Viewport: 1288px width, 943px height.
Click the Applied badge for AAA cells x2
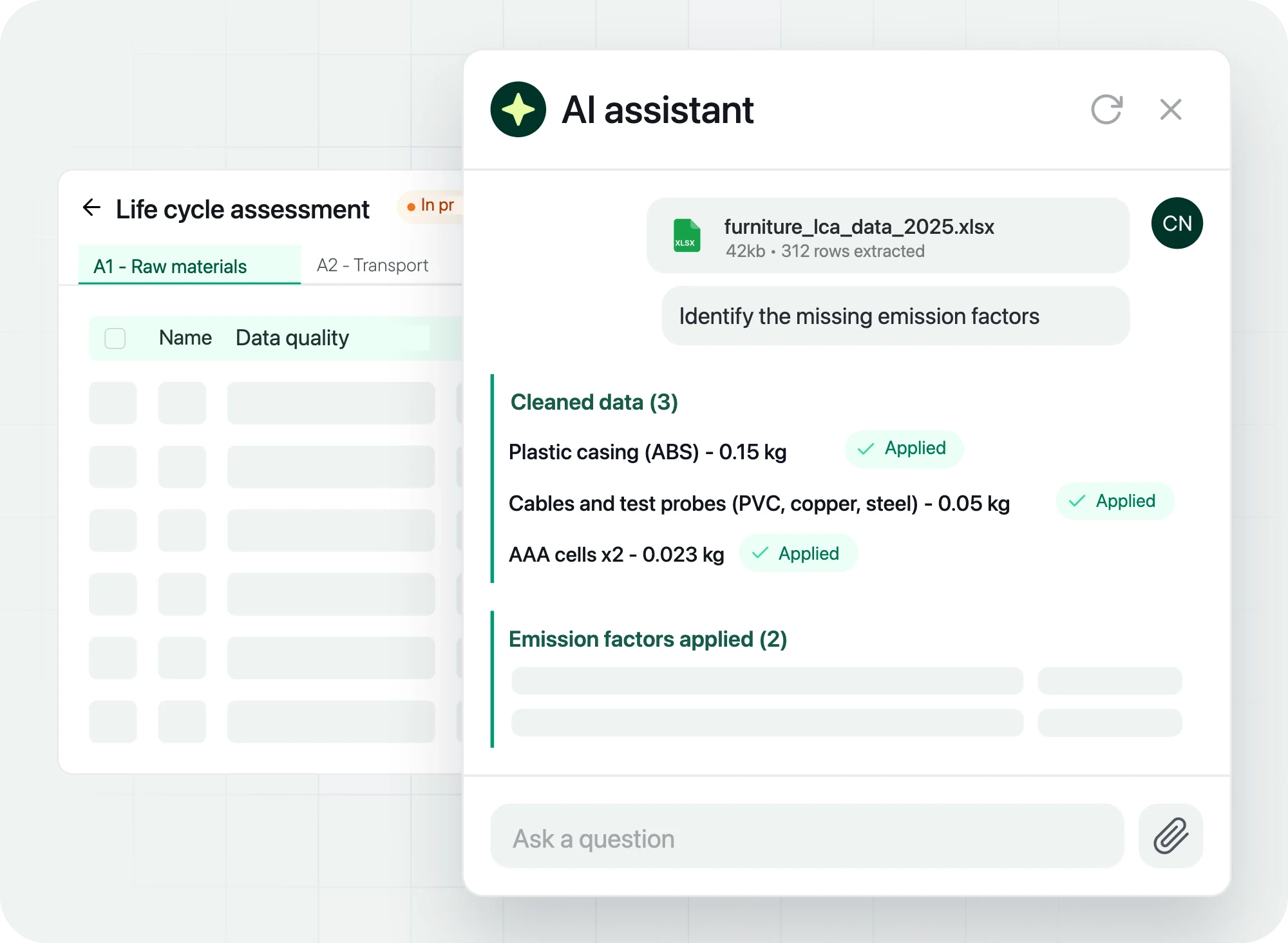[798, 553]
